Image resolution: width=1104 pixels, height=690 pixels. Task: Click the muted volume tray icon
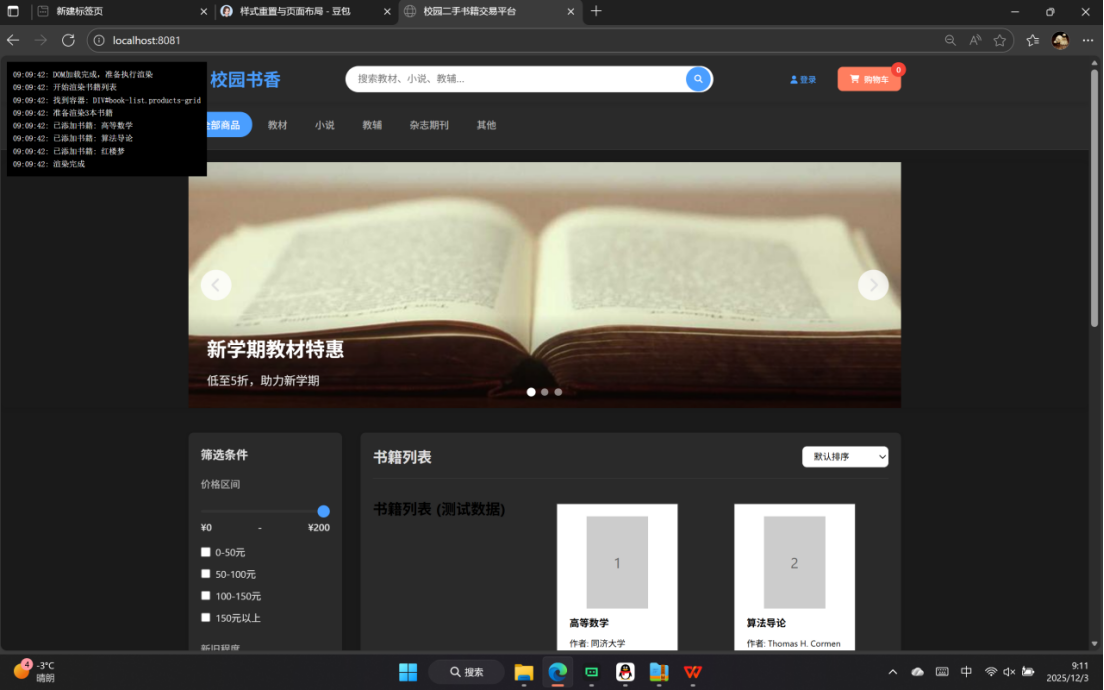point(1009,672)
